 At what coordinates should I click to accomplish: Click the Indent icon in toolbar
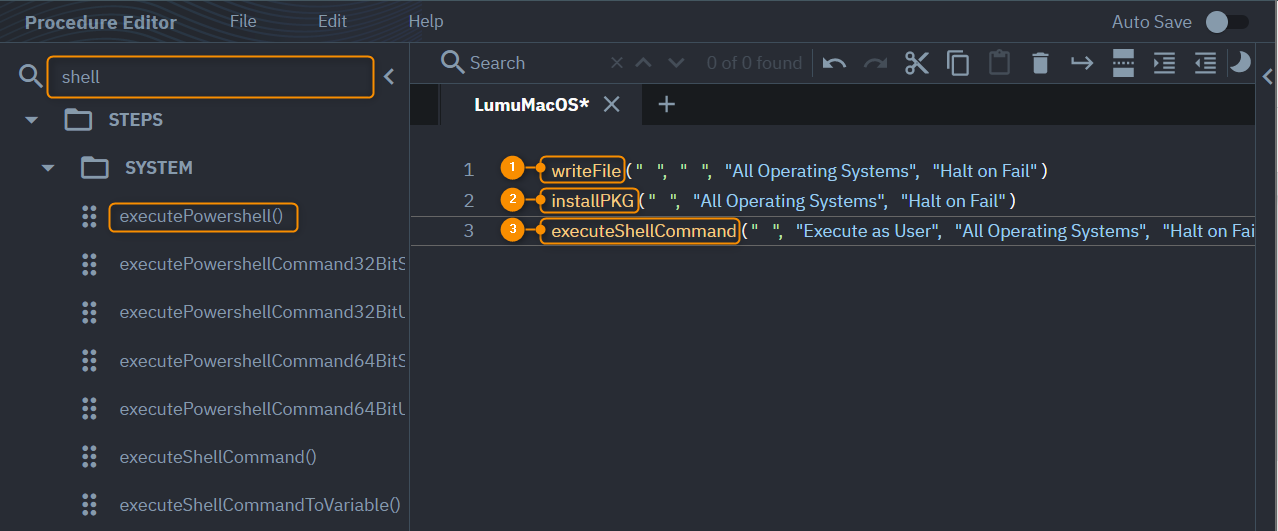(1164, 63)
